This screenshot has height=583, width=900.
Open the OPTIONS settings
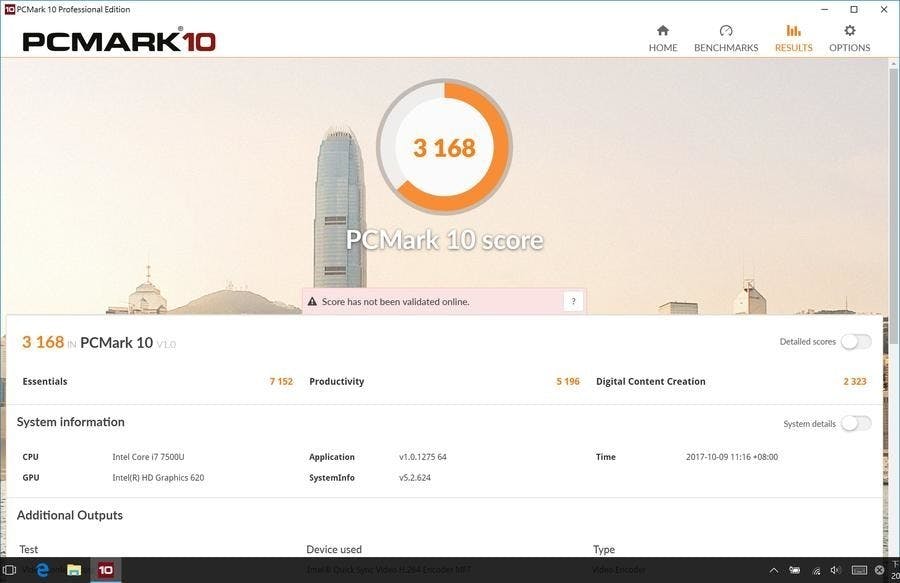(849, 38)
